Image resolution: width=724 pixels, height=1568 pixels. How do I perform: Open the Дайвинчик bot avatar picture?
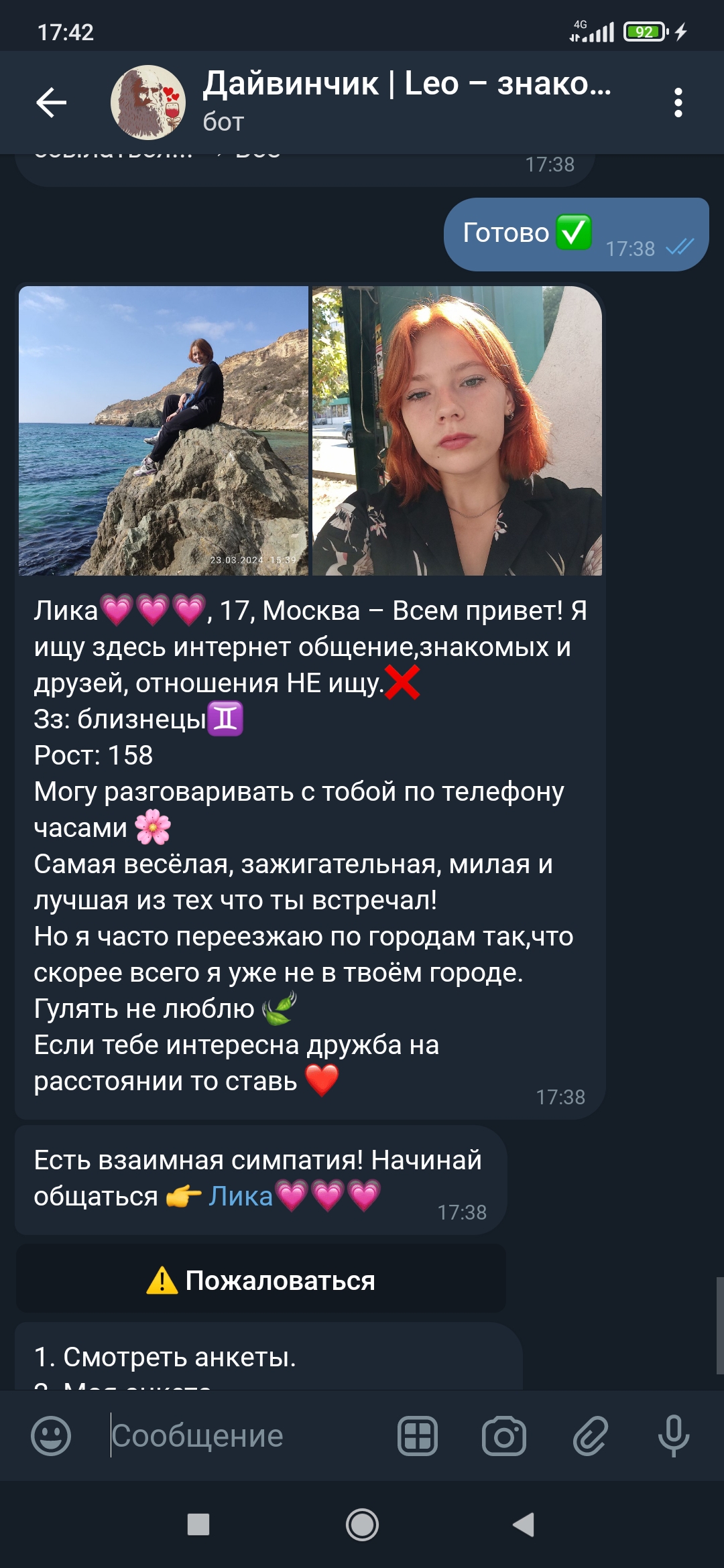147,103
